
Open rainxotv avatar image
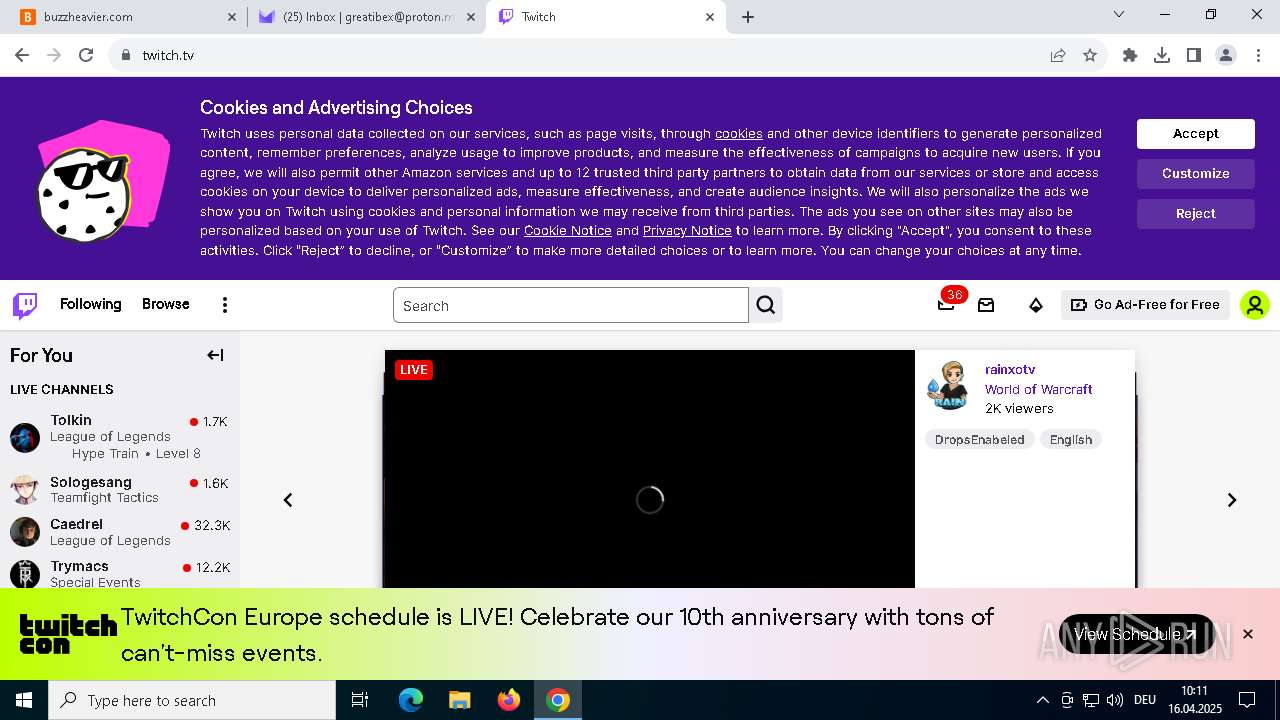coord(948,386)
